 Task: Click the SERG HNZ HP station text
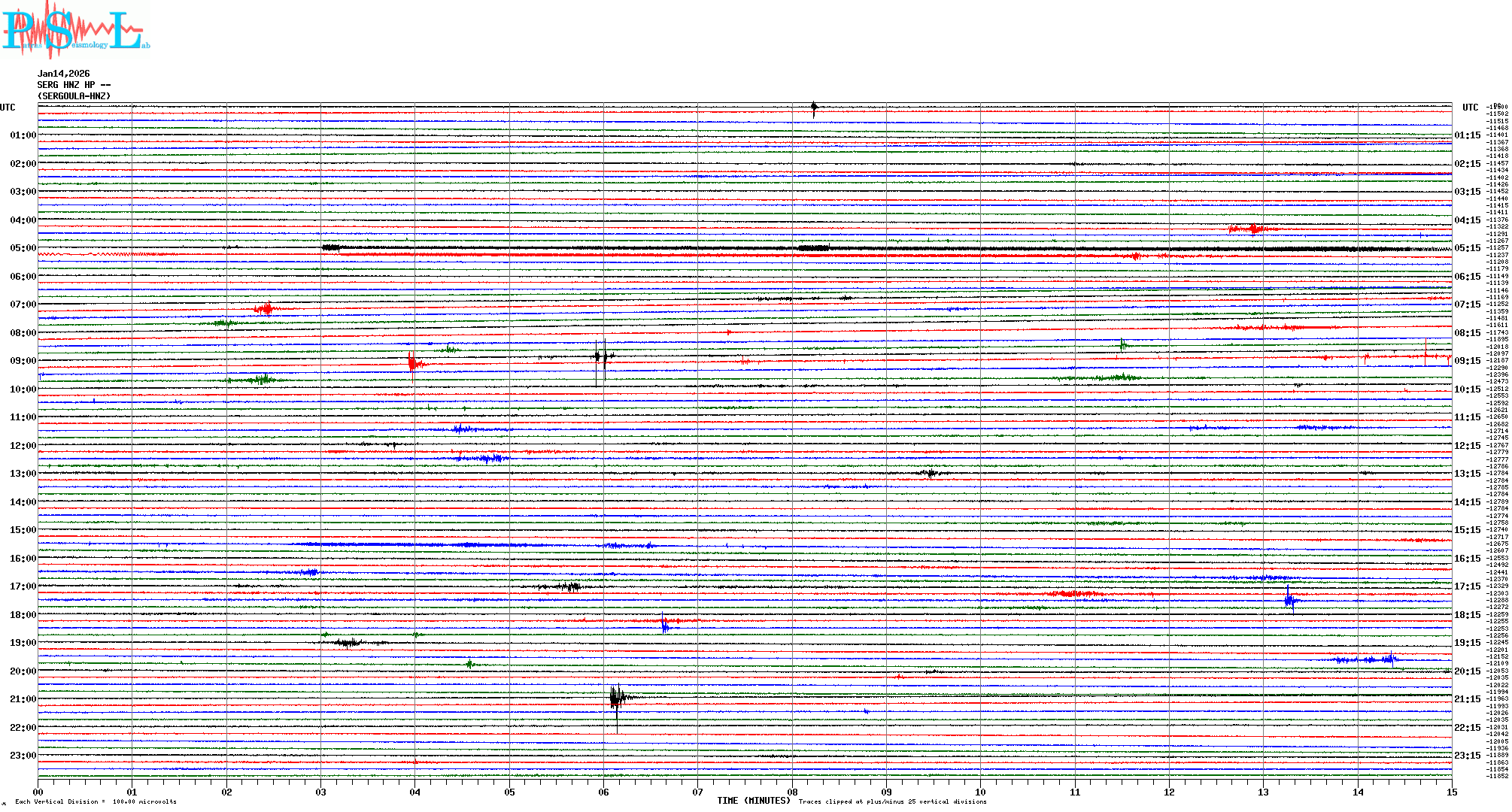74,85
